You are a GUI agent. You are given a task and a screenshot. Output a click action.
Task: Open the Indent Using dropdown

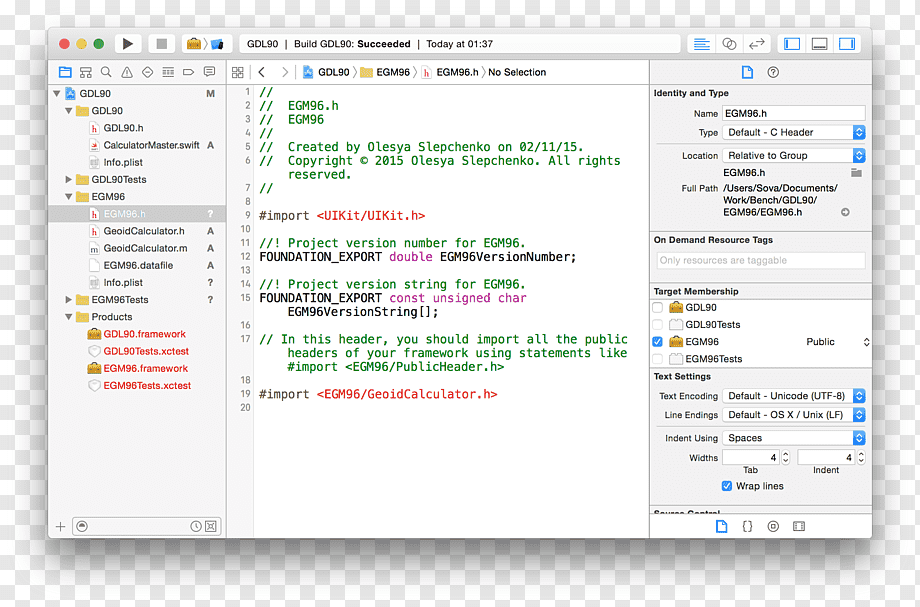794,438
